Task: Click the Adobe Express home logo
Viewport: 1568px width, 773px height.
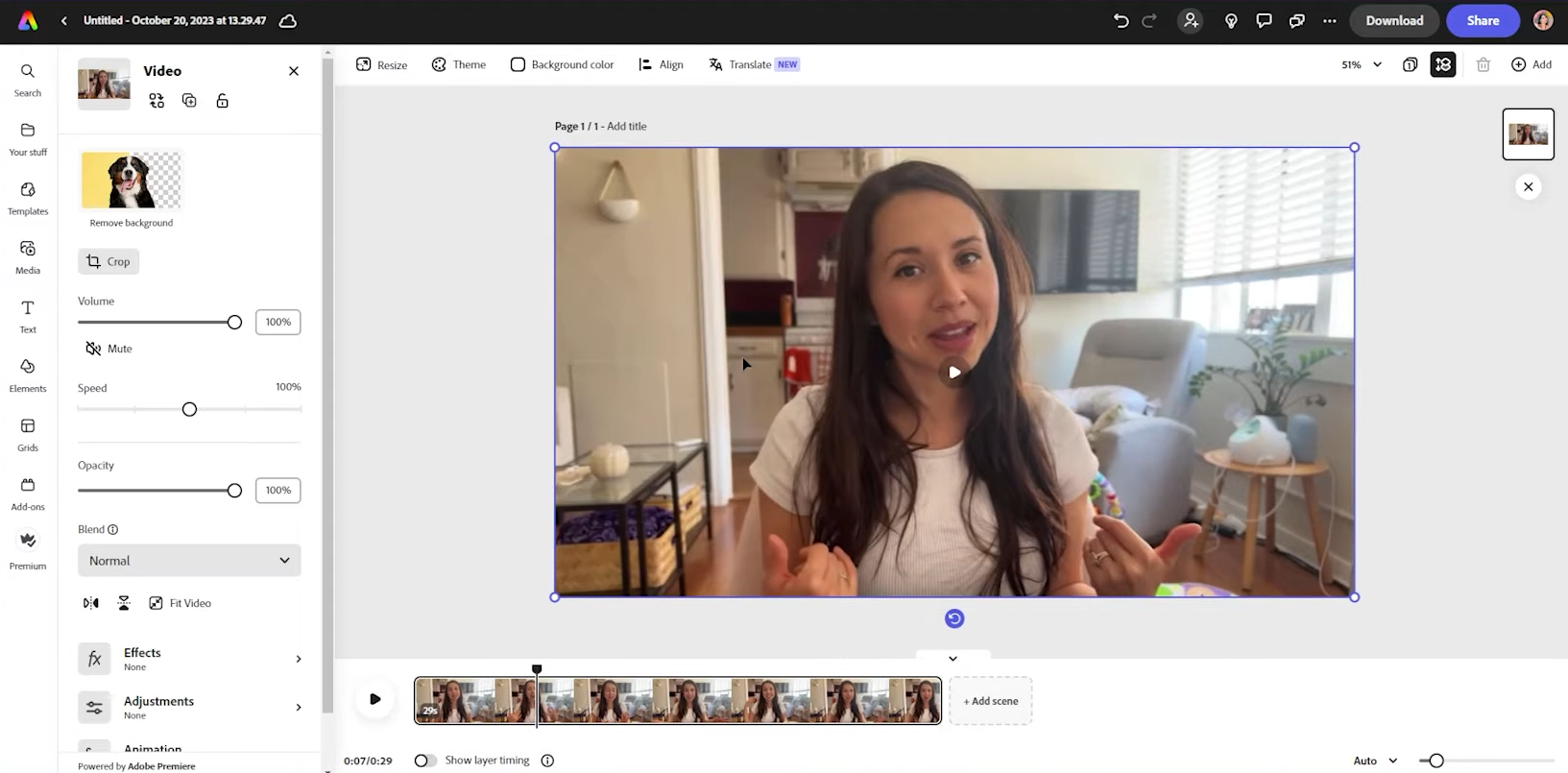Action: coord(28,20)
